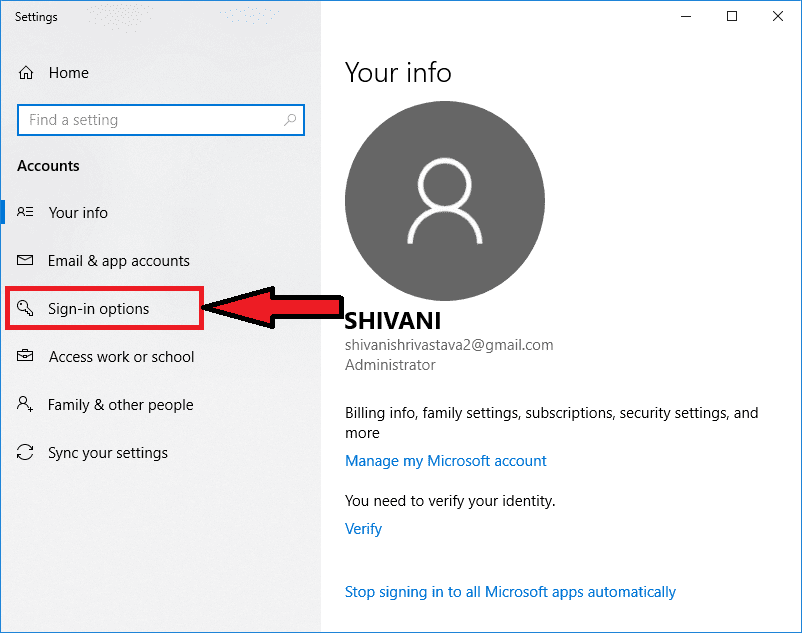Click Stop signing in to all Microsoft apps
Image resolution: width=802 pixels, height=633 pixels.
click(510, 591)
